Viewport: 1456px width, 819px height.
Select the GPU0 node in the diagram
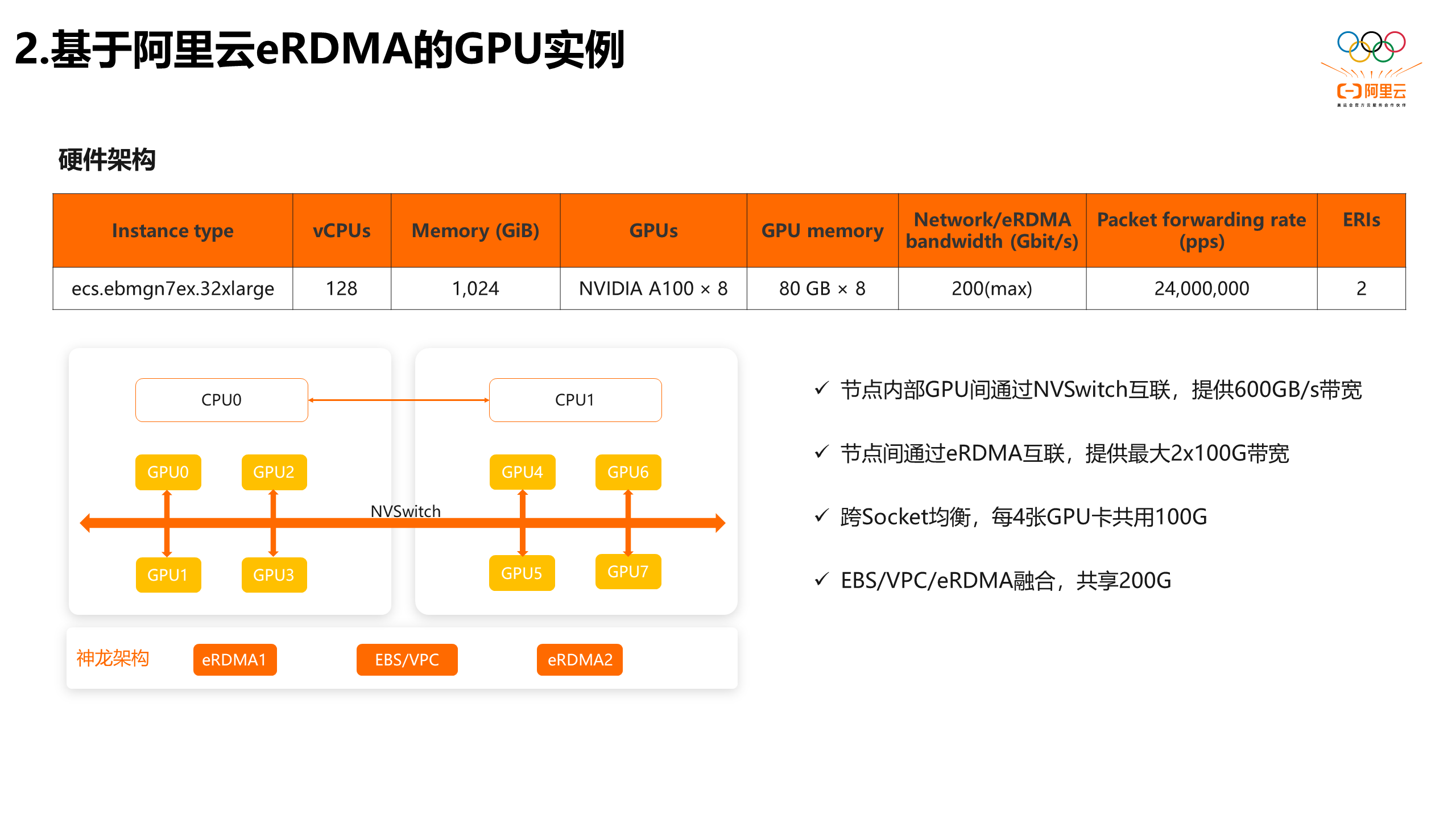point(167,471)
